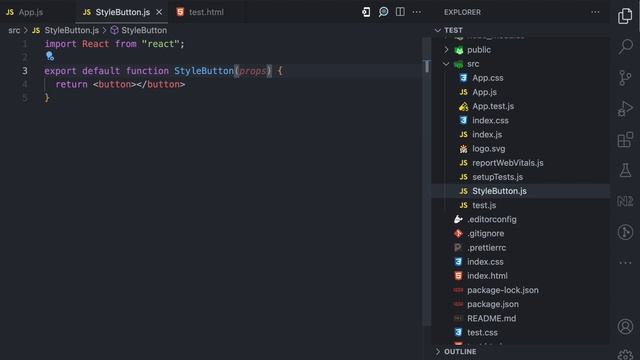Open the Accounts menu
Screen dimensions: 640x360
[625, 327]
